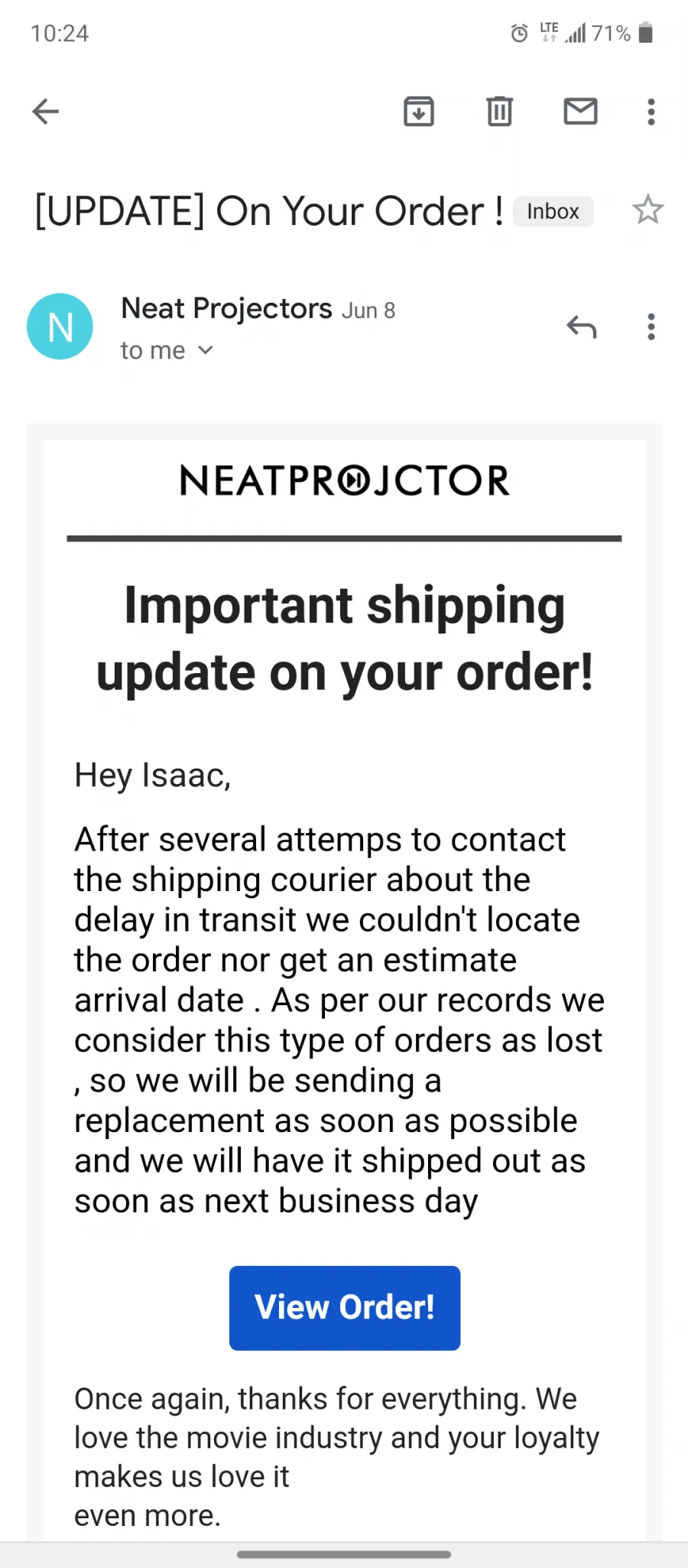Go back using the arrow icon
Image resolution: width=688 pixels, height=1568 pixels.
(45, 112)
